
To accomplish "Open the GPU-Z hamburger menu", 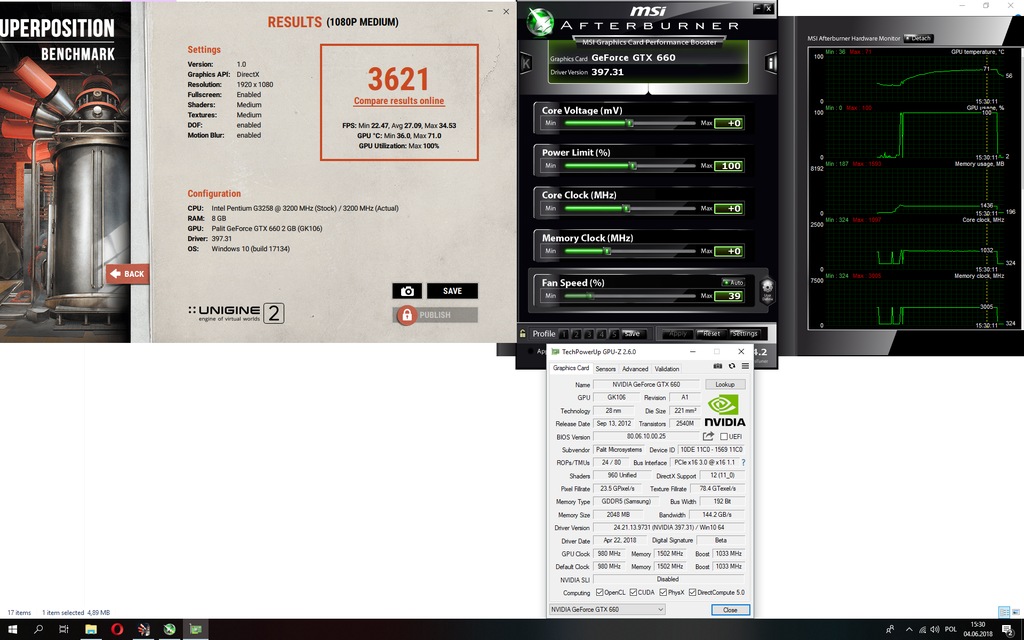I will (745, 366).
